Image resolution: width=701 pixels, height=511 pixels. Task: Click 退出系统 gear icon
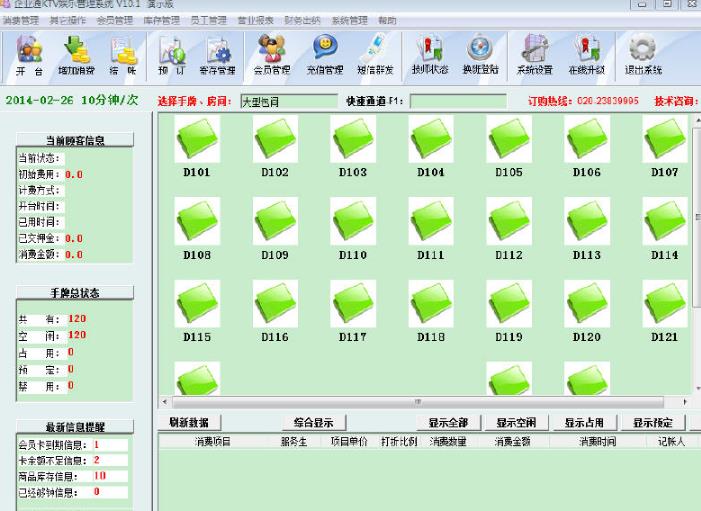pos(643,55)
